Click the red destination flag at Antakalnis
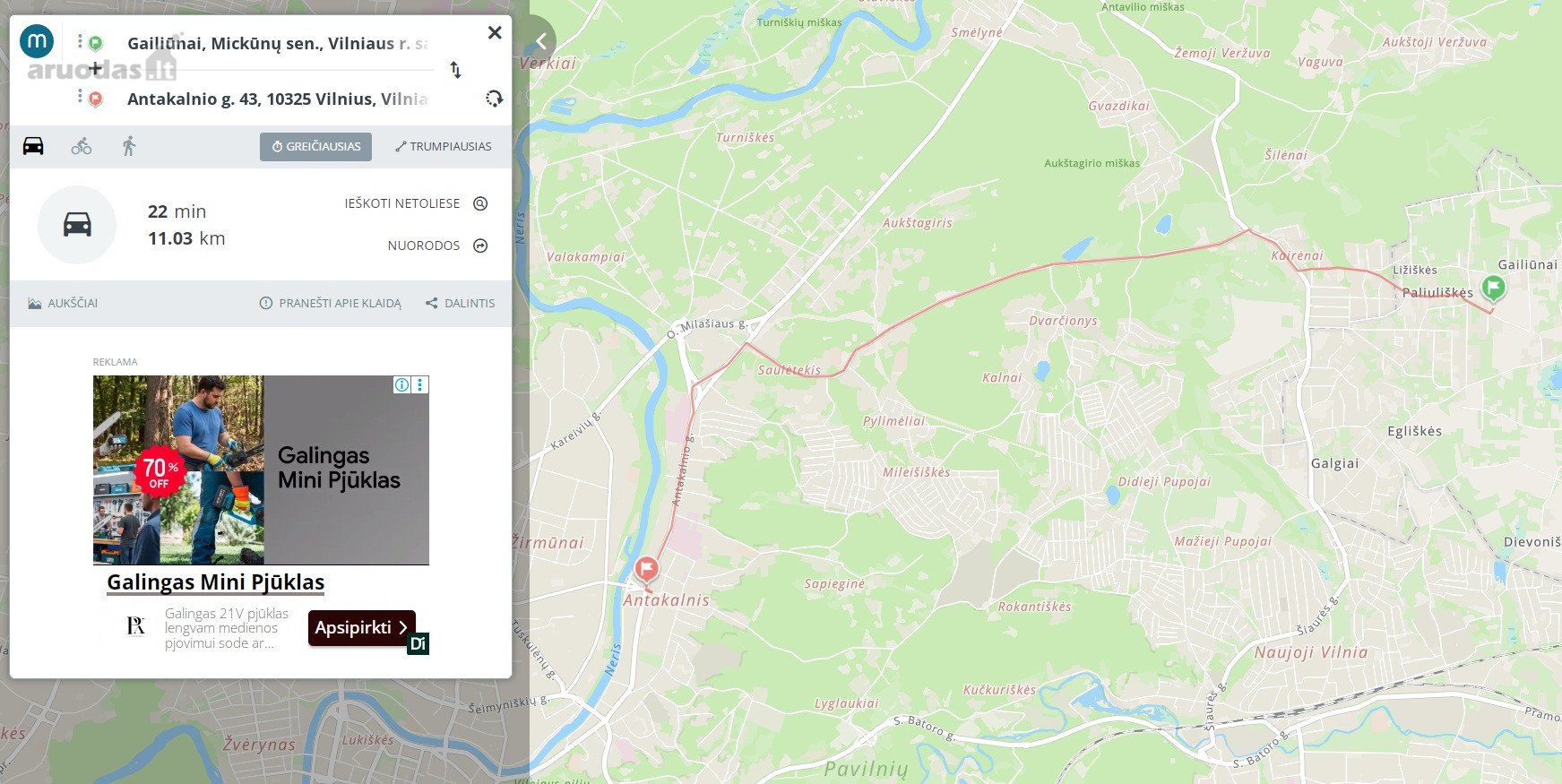 646,569
